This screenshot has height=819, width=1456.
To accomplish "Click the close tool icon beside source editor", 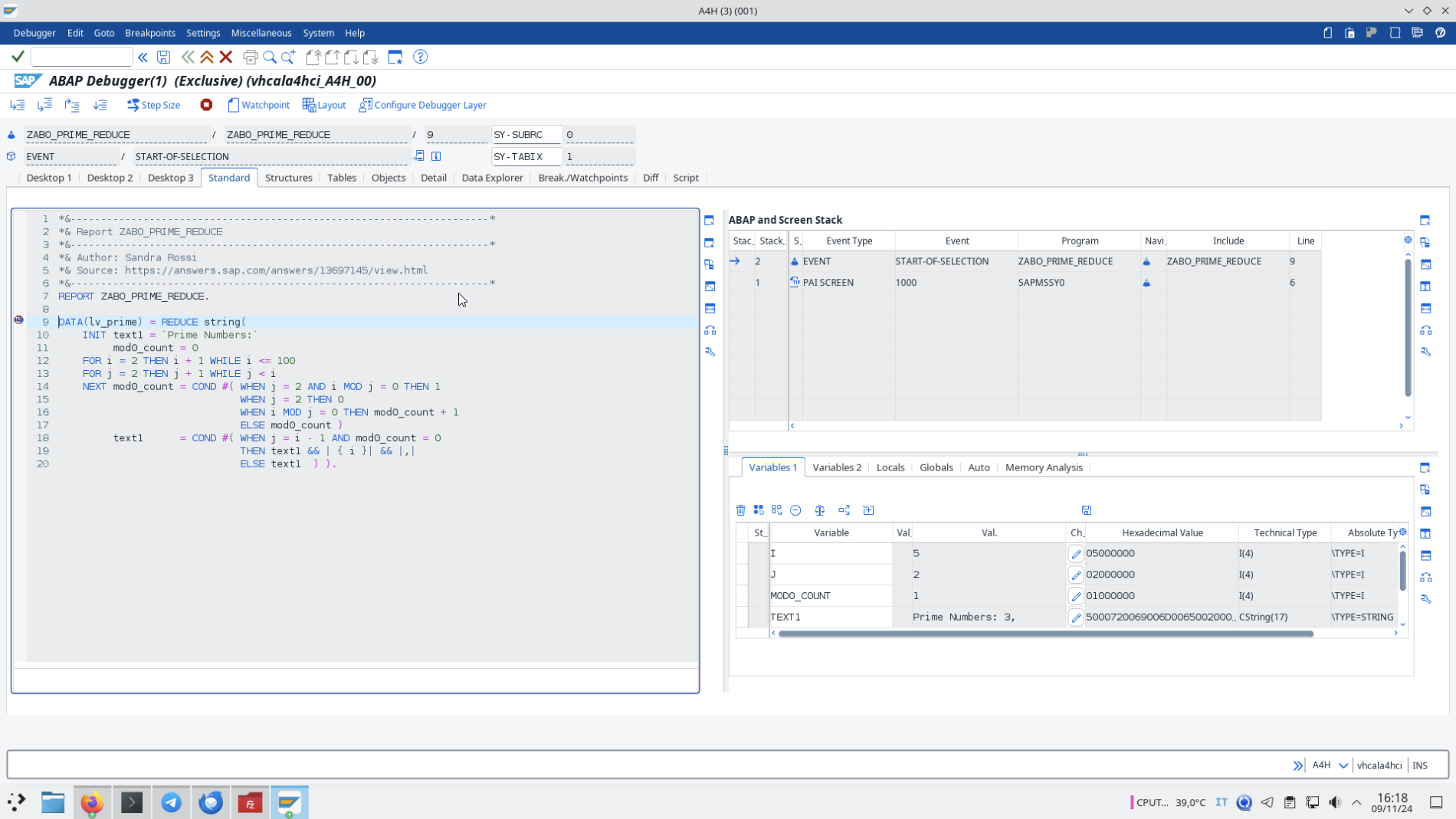I will coord(710,221).
